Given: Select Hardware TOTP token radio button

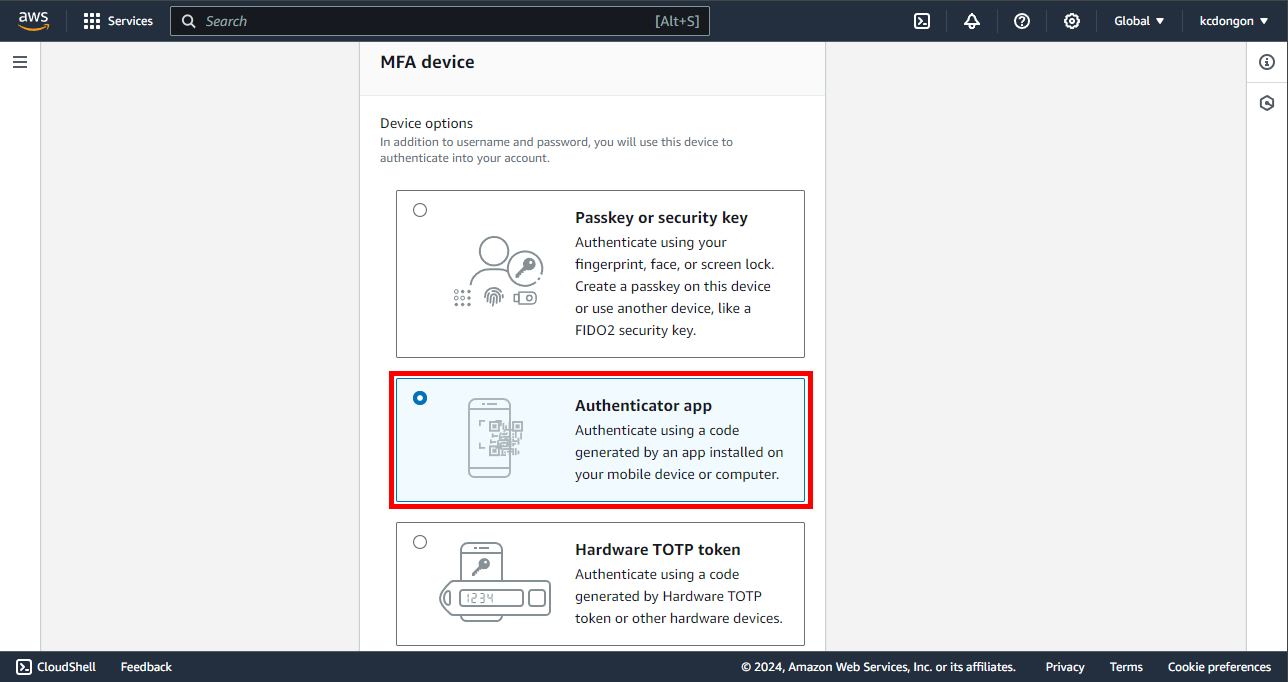Looking at the screenshot, I should pos(420,542).
